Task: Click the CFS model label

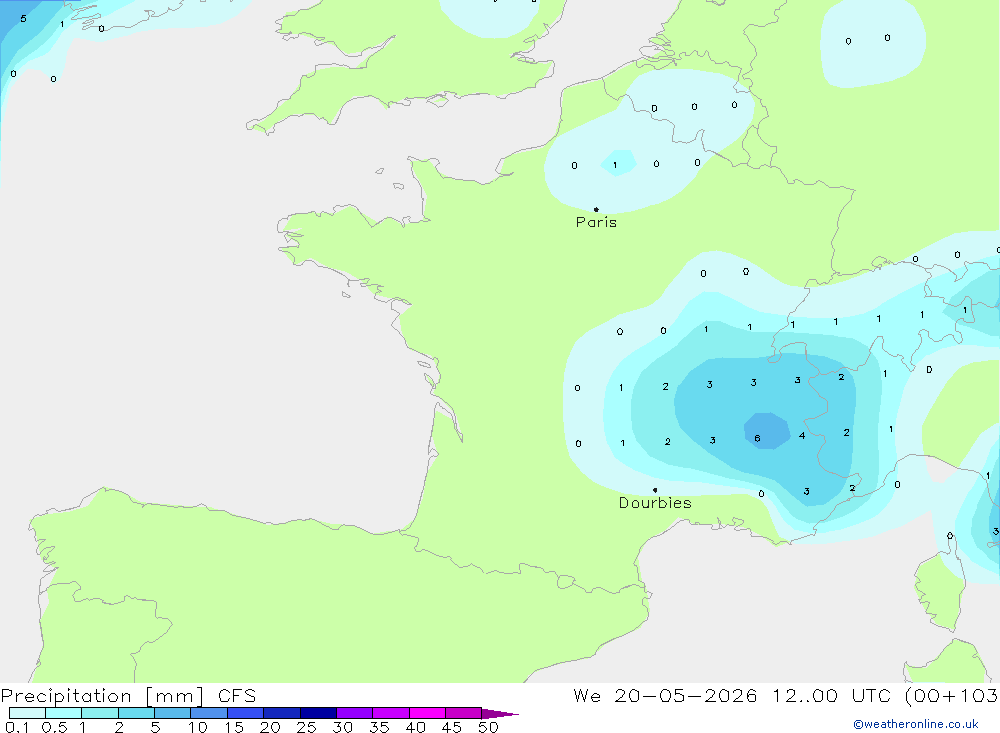Action: 237,695
